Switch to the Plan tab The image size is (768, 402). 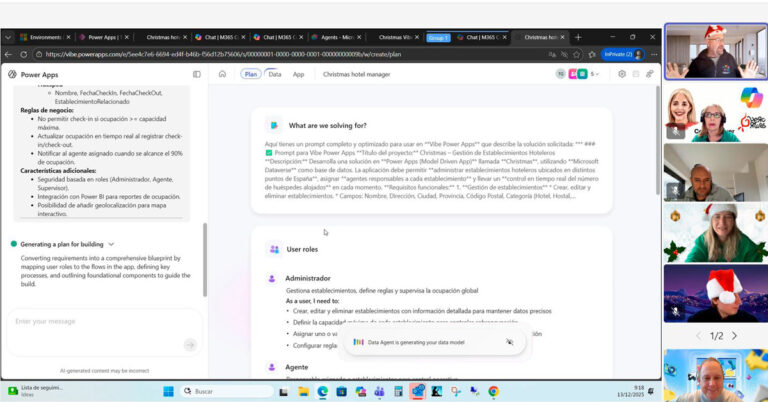click(250, 74)
